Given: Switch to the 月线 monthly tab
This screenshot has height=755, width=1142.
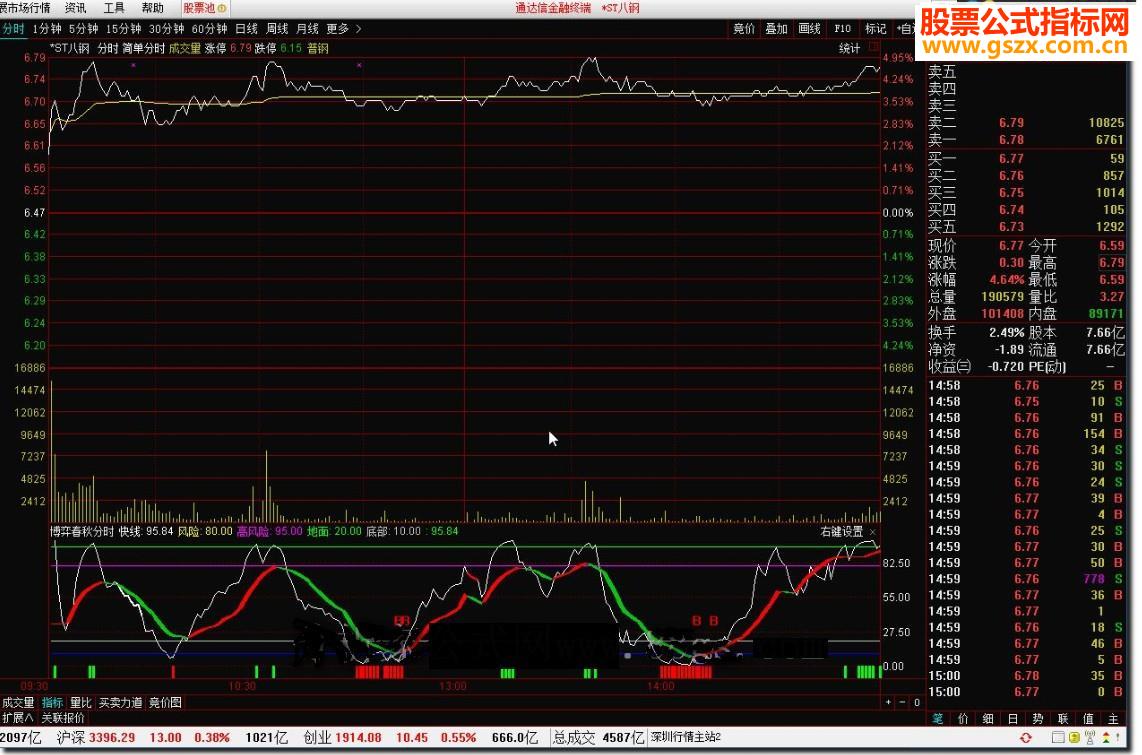Looking at the screenshot, I should coord(307,29).
